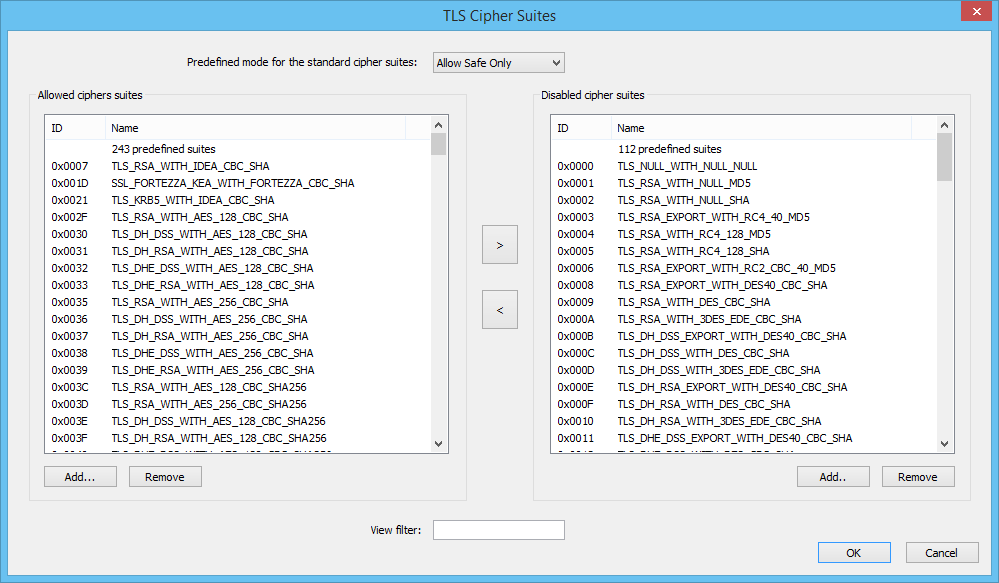Screen dimensions: 999x583
Task: Select TLS_DH_DSS_EXPORT_WITH_DES40_CBC_SHA row
Action: tap(744, 336)
